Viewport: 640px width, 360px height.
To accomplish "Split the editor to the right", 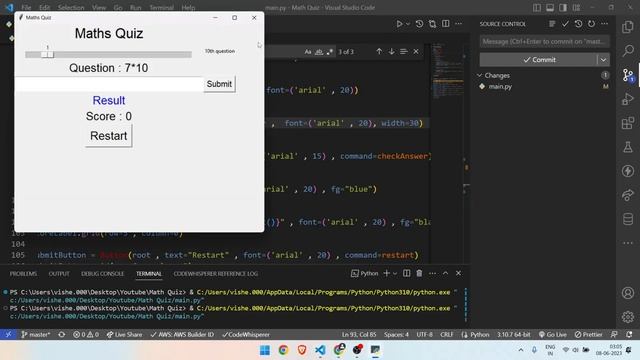I will 445,24.
